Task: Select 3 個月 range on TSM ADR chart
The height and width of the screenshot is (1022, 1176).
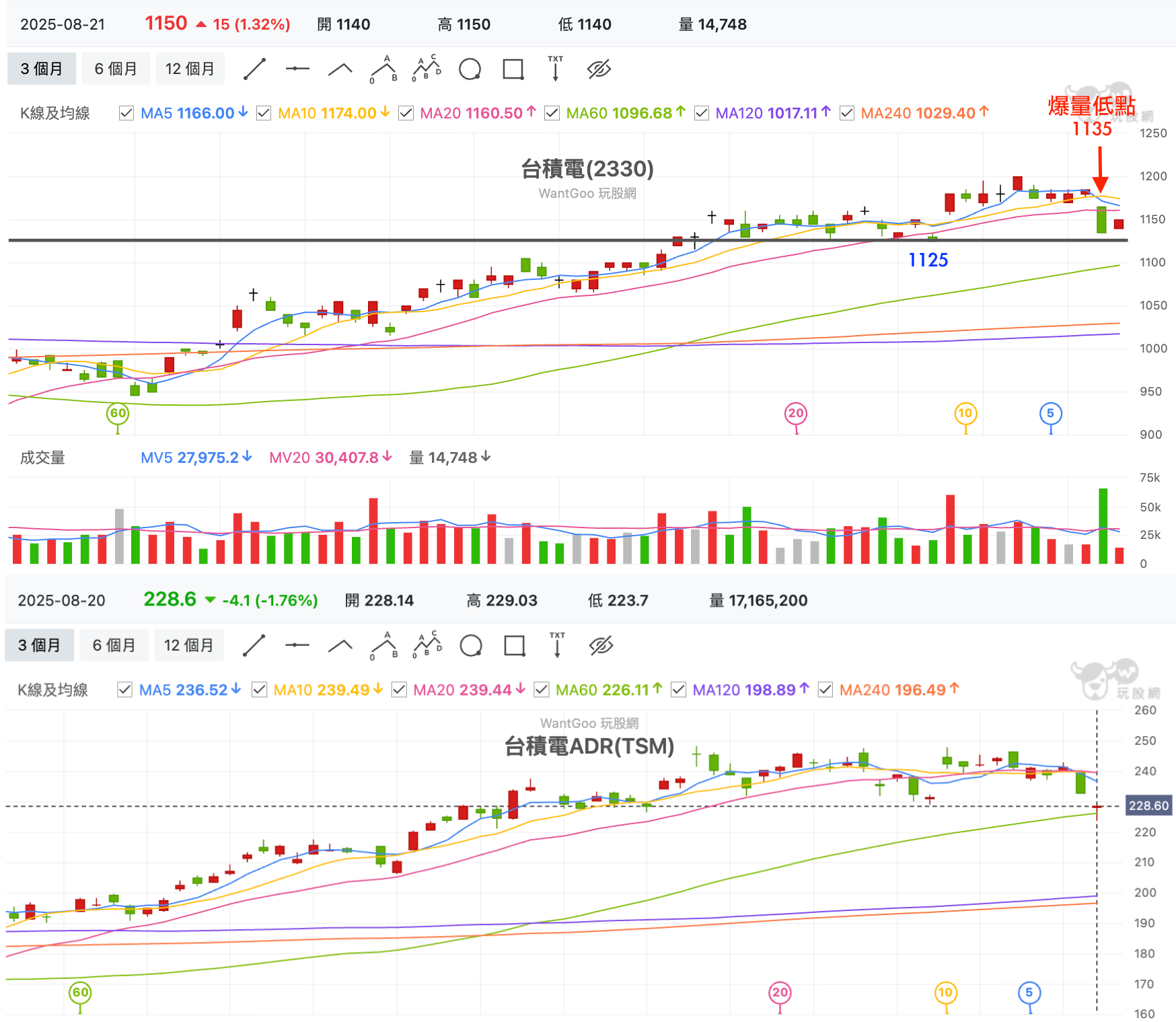Action: point(39,646)
